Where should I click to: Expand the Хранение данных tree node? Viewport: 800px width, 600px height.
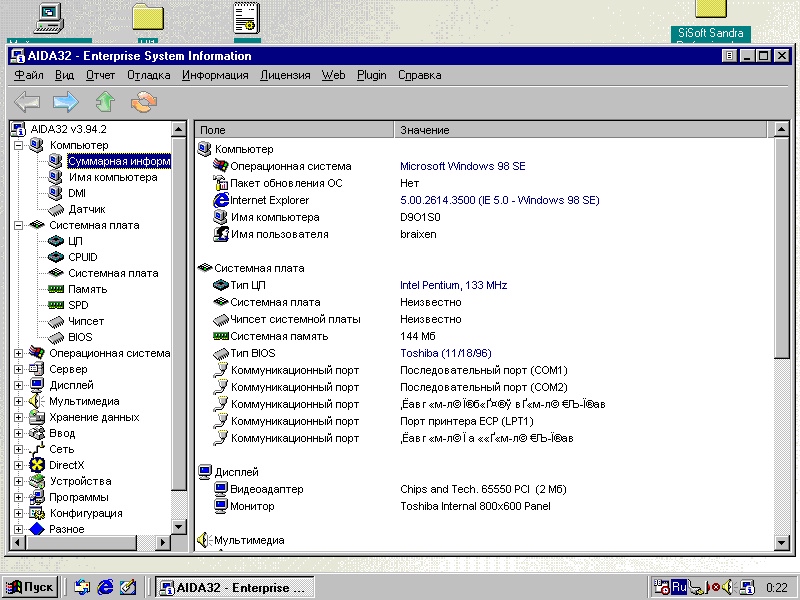click(18, 417)
